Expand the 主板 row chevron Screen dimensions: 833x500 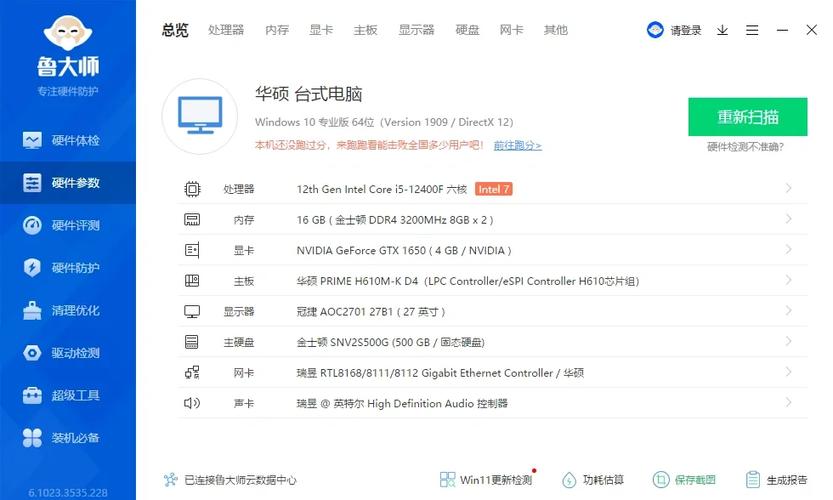click(788, 280)
